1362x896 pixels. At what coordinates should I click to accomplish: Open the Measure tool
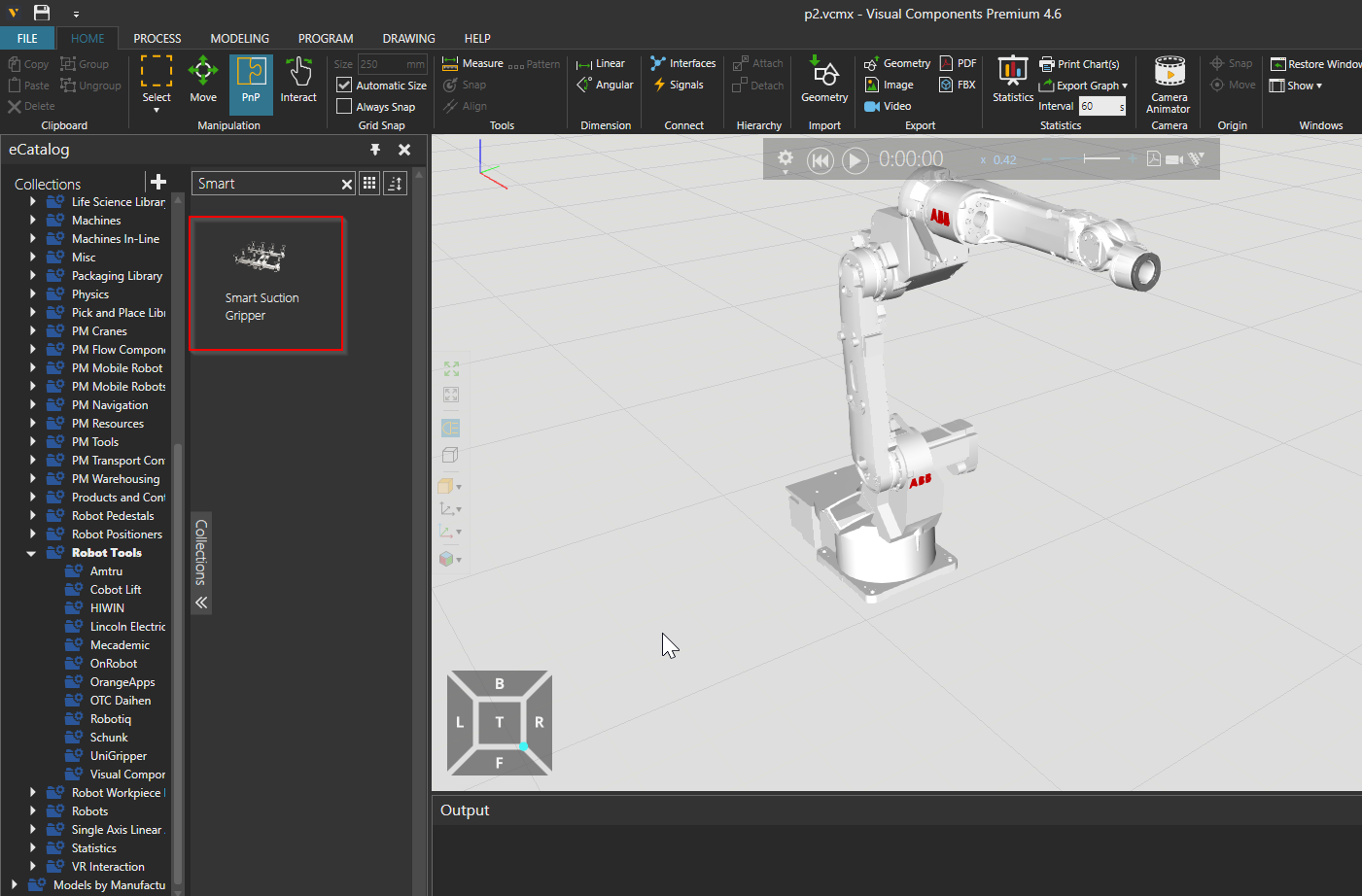point(472,64)
